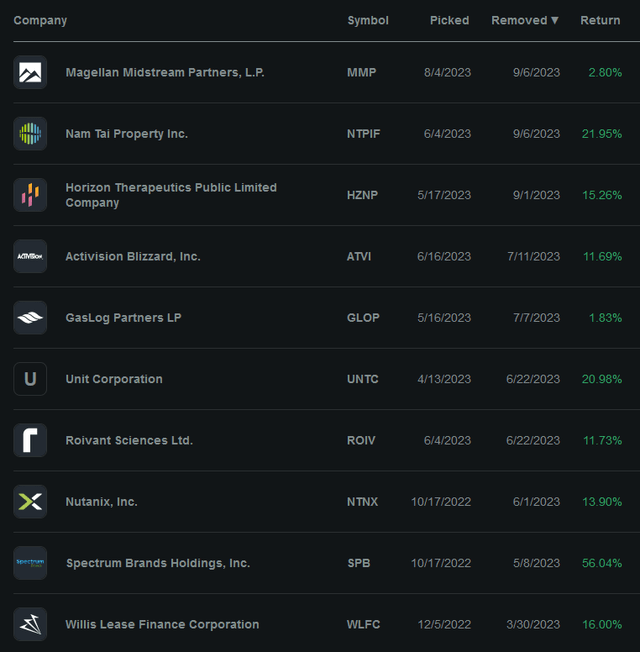Click the Willis Lease Finance logo icon
This screenshot has width=640, height=652.
pyautogui.click(x=30, y=624)
